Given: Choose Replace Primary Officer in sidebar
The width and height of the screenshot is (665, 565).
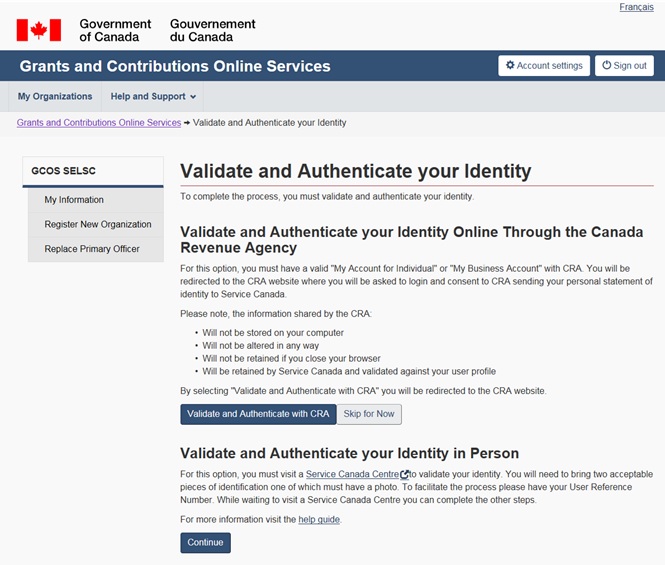Looking at the screenshot, I should [x=92, y=249].
